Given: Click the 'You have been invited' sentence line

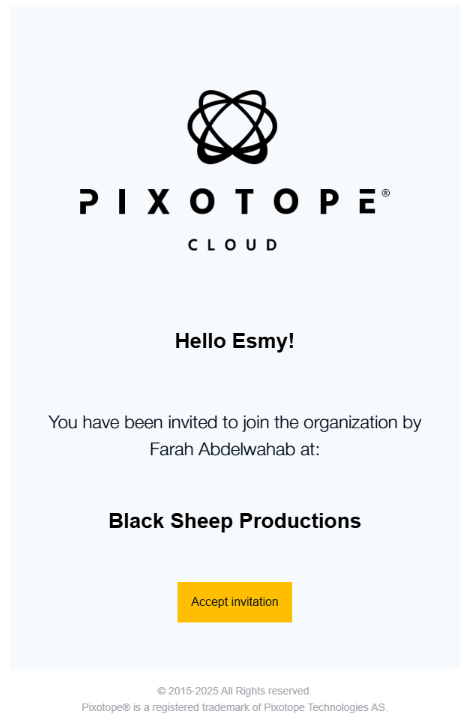Looking at the screenshot, I should pyautogui.click(x=234, y=422).
